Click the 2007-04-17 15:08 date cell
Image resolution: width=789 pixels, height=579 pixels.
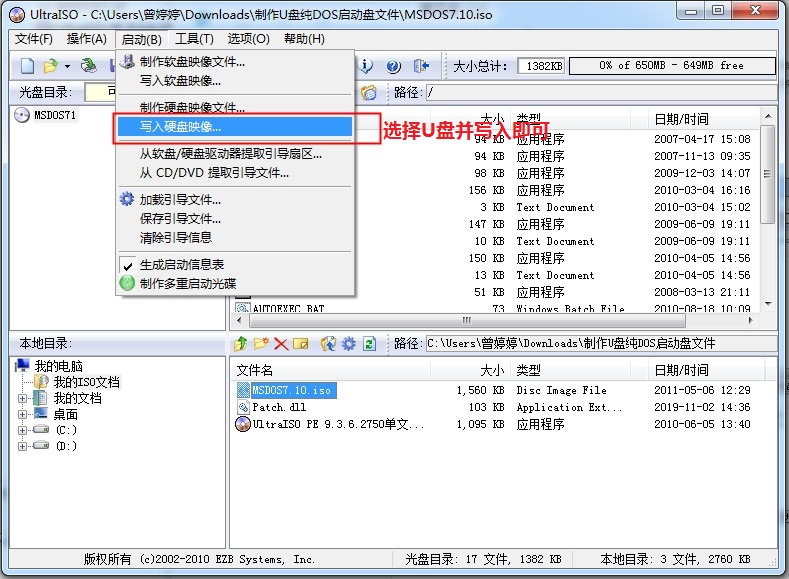(702, 139)
